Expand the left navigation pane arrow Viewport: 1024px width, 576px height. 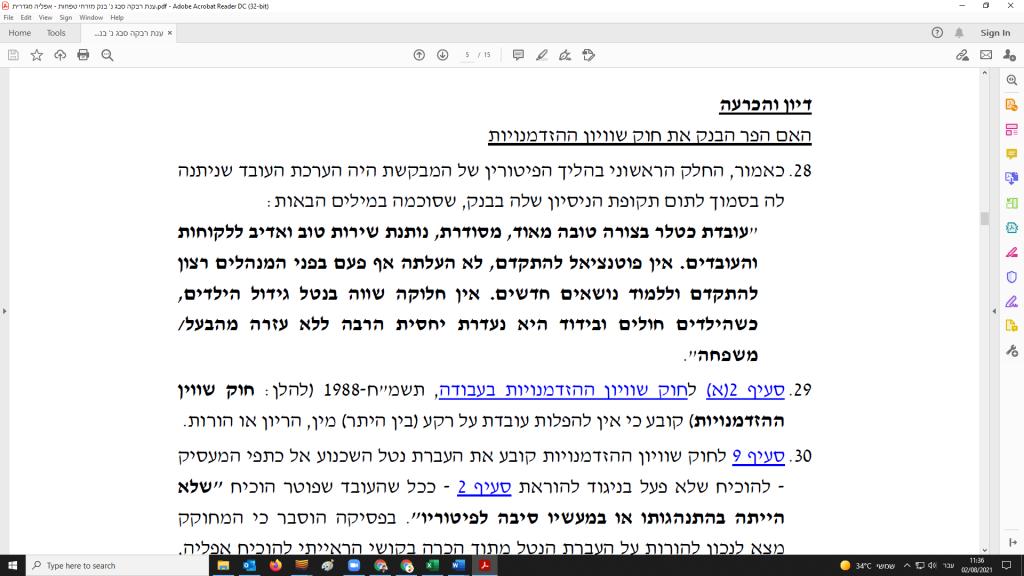click(5, 310)
